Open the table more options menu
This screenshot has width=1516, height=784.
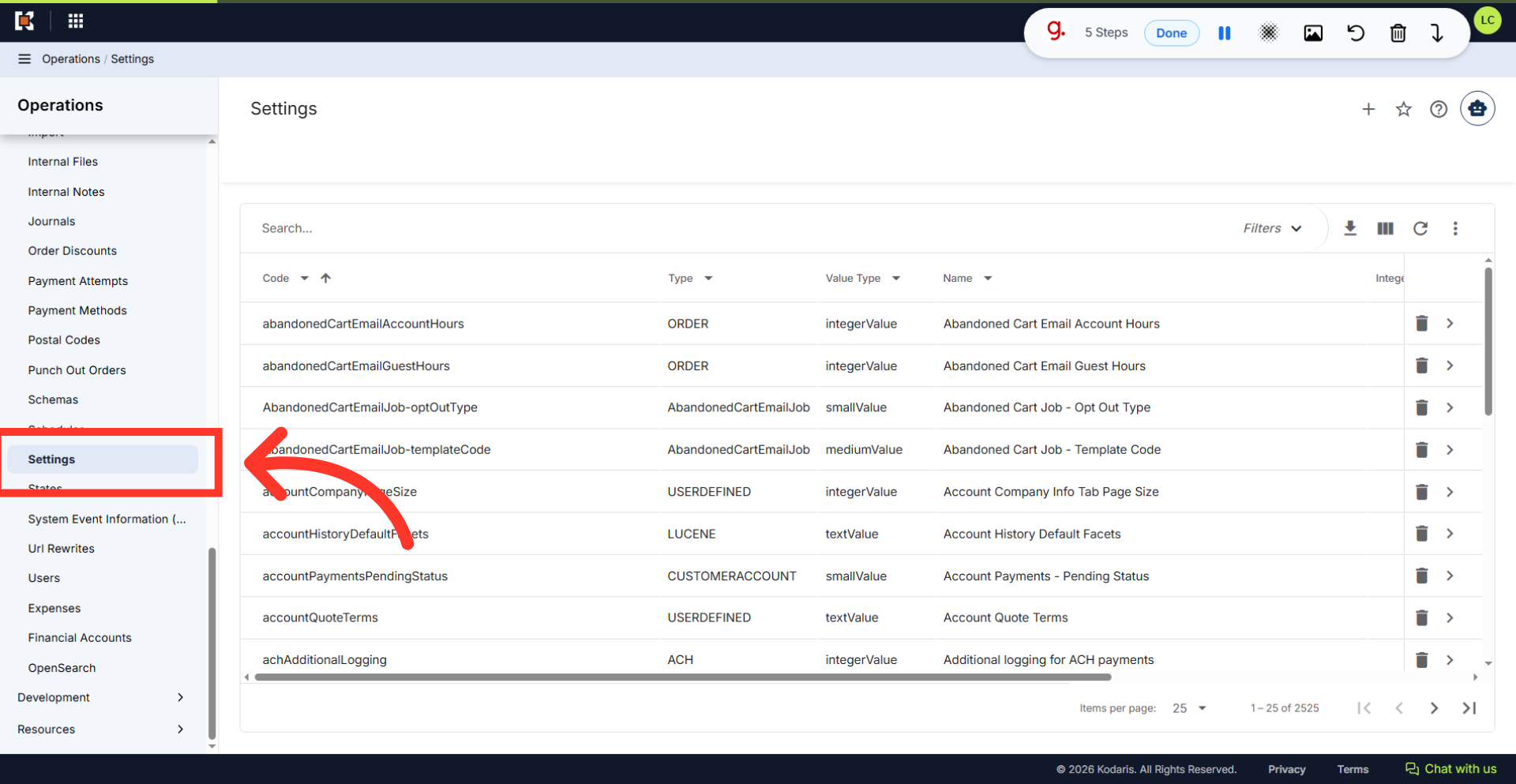tap(1455, 228)
